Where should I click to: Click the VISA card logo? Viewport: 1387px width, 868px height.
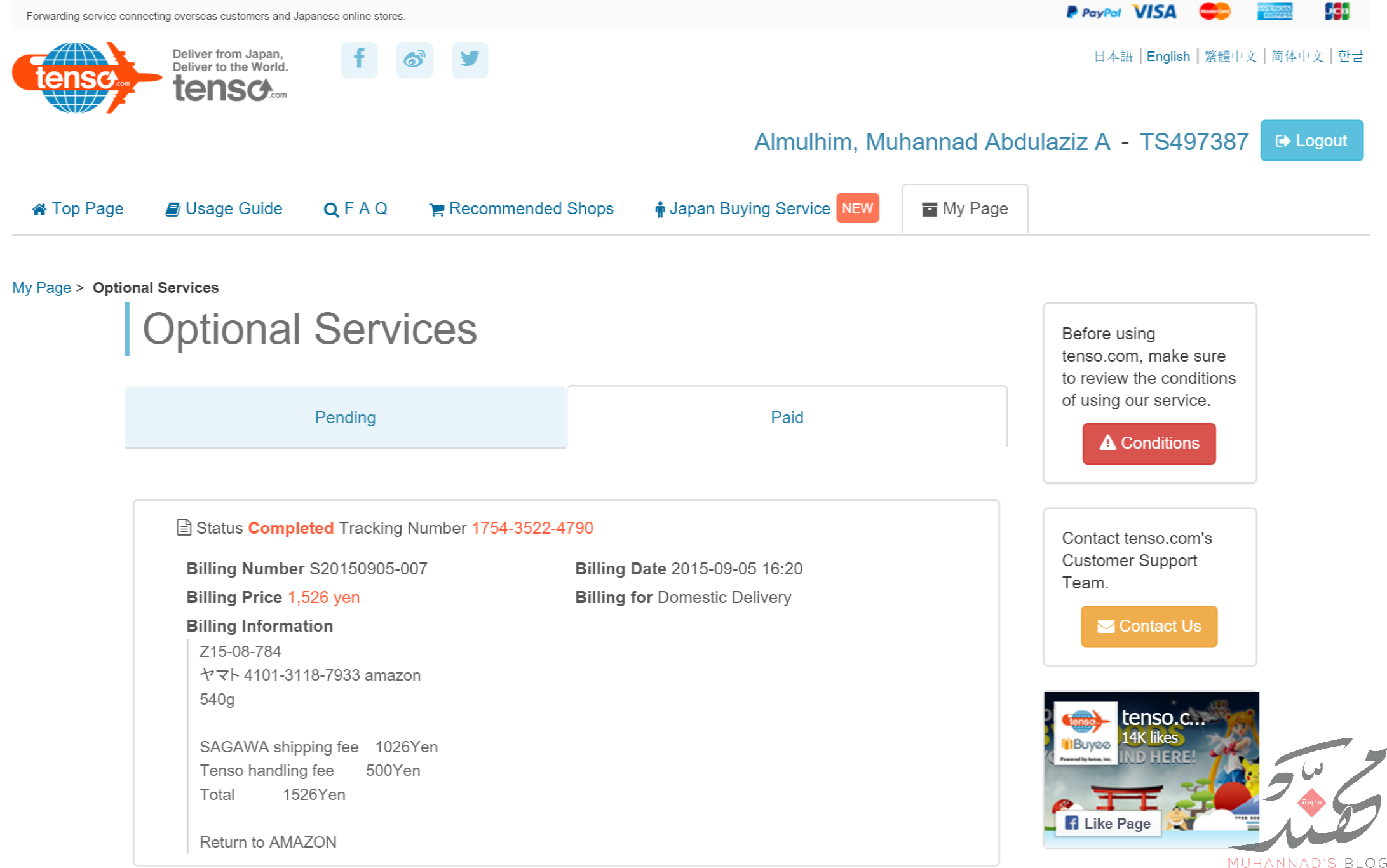[1154, 12]
